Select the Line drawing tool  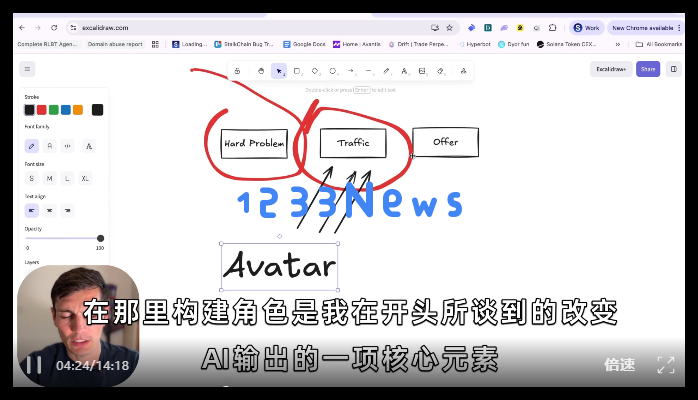(x=369, y=71)
